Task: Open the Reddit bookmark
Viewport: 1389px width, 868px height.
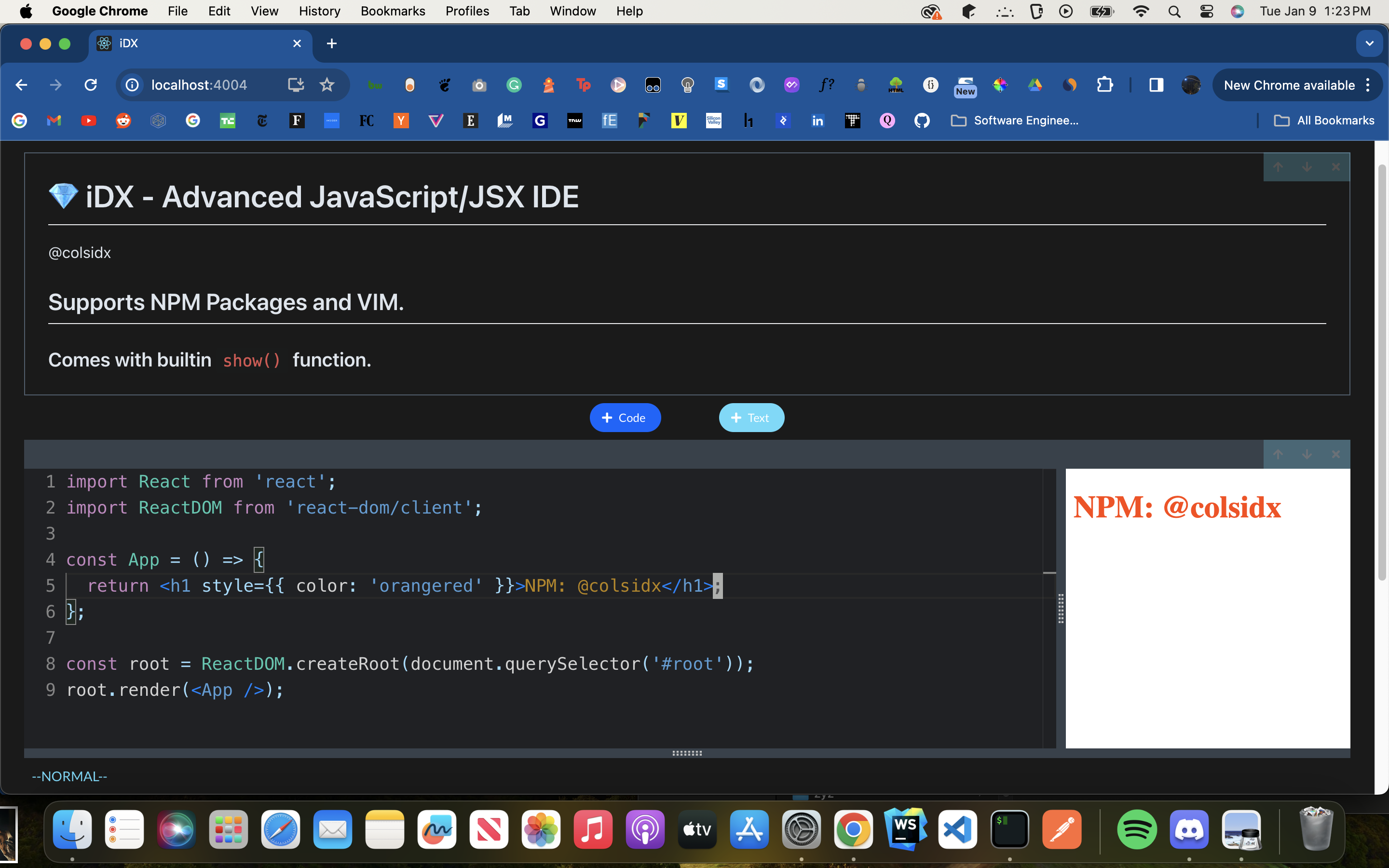Action: pos(123,121)
